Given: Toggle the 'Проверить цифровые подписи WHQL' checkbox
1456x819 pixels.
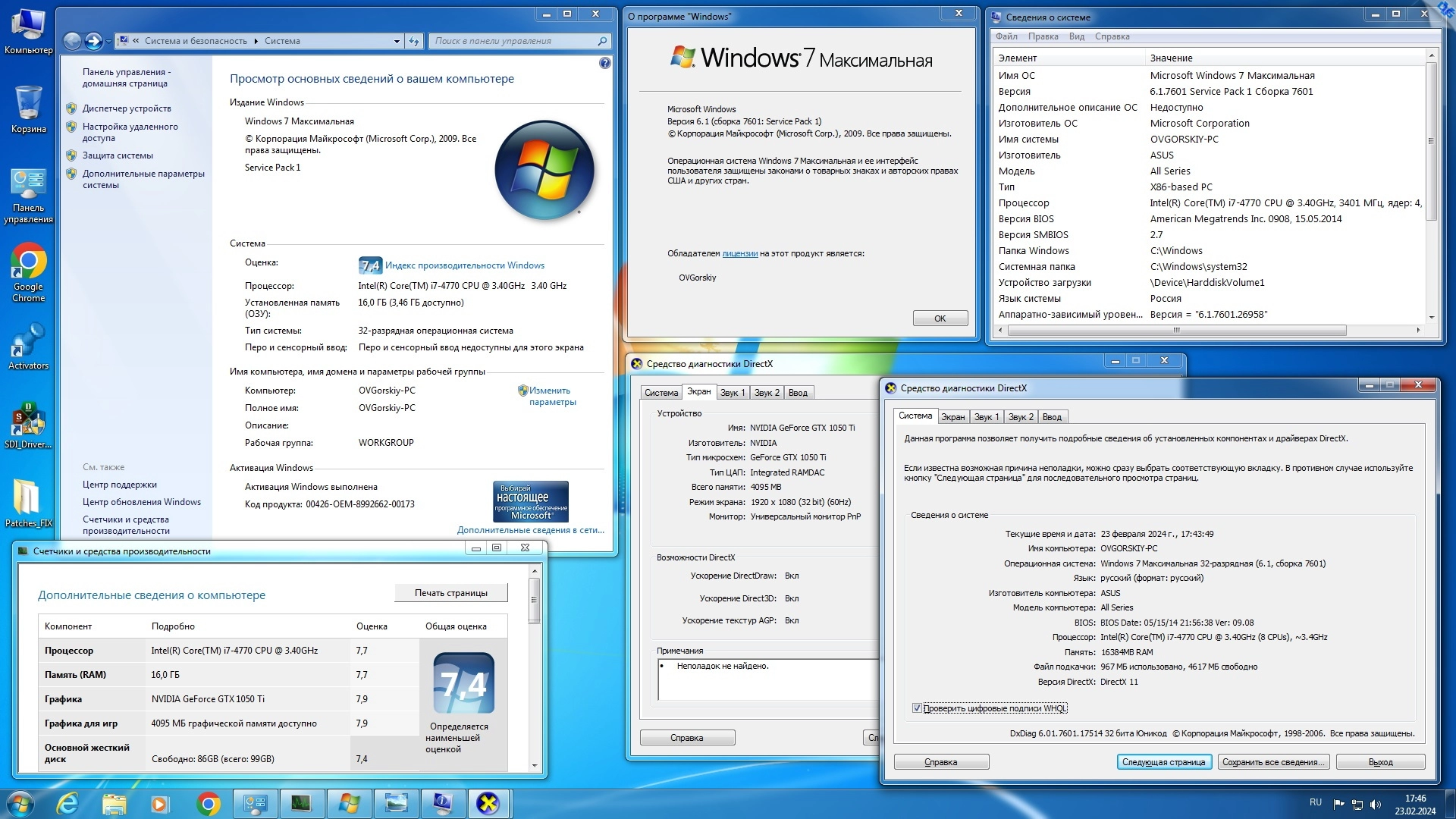Looking at the screenshot, I should point(917,708).
